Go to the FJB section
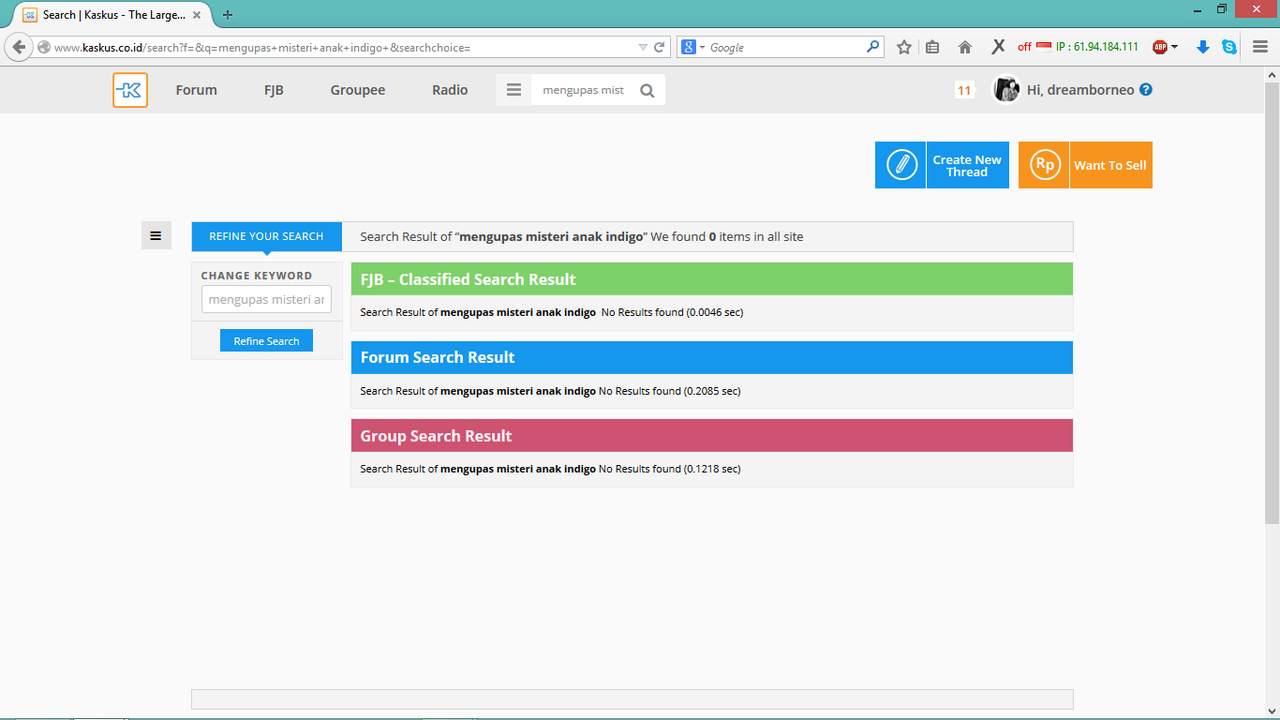Viewport: 1280px width, 720px height. coord(274,90)
